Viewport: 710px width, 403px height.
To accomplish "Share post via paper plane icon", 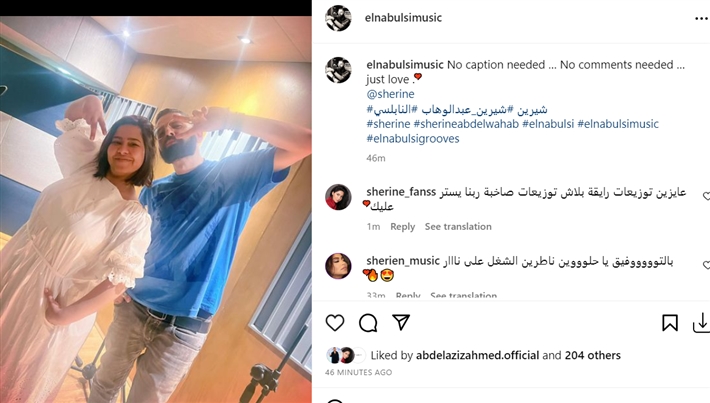I will click(401, 322).
